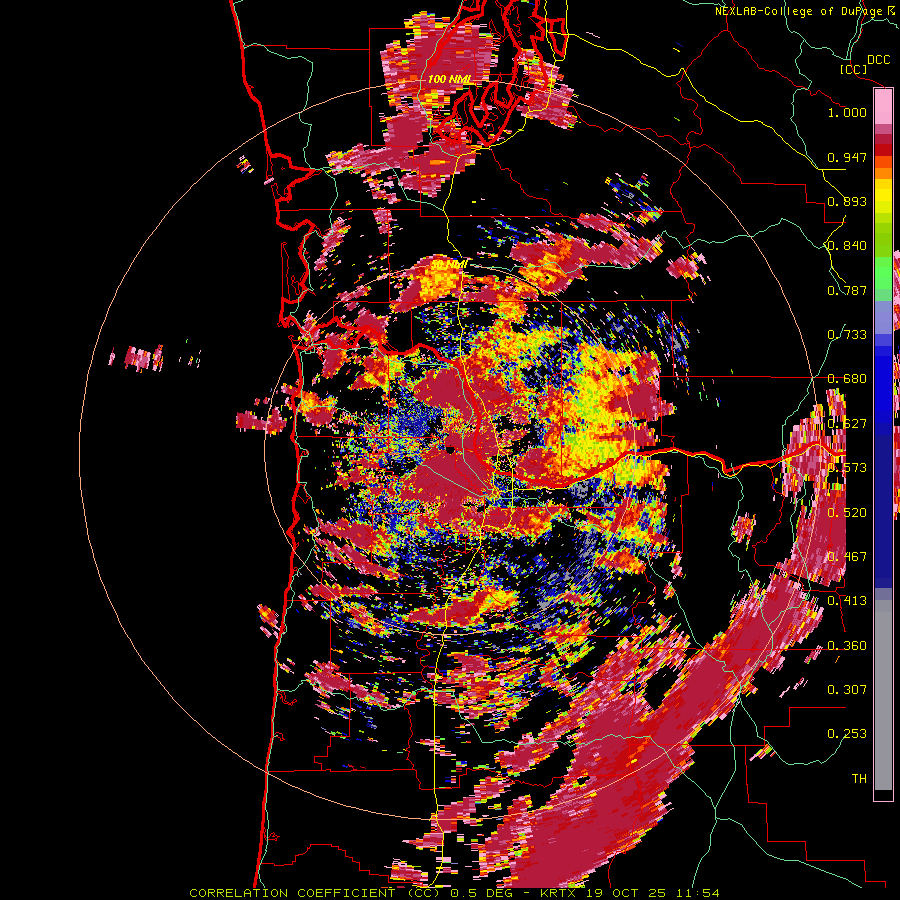Click the 0.733 legend value
The width and height of the screenshot is (900, 900).
[847, 335]
